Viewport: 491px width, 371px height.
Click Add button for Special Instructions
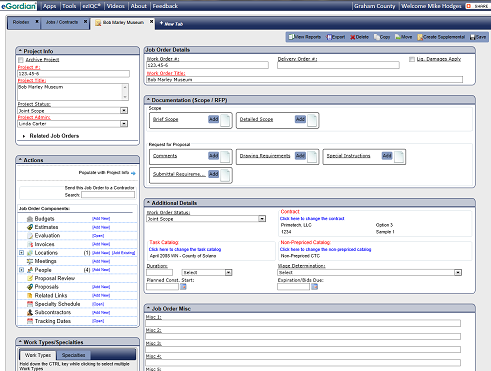click(x=387, y=156)
